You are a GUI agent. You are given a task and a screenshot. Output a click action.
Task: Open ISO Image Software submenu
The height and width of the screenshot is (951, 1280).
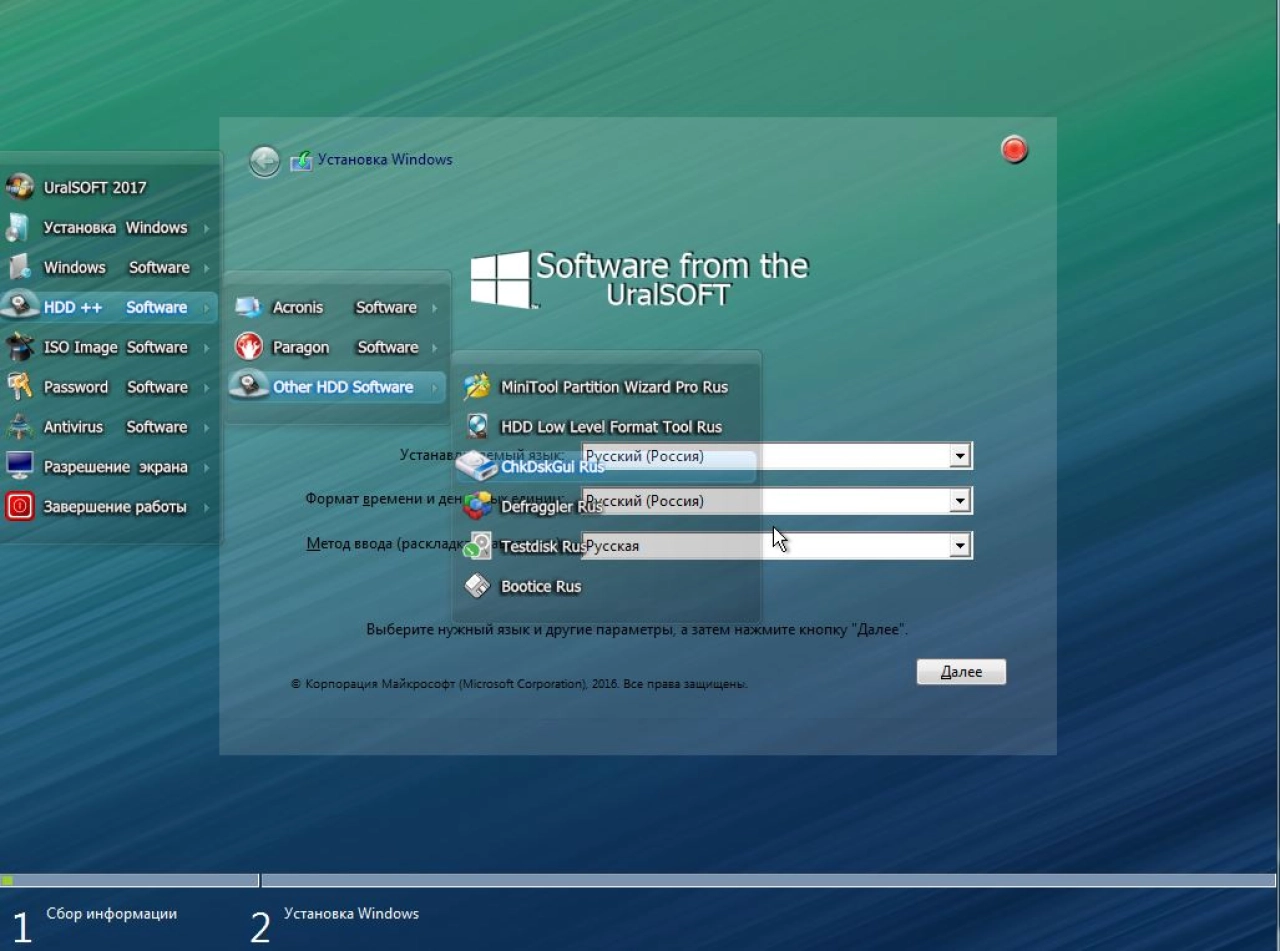click(110, 347)
